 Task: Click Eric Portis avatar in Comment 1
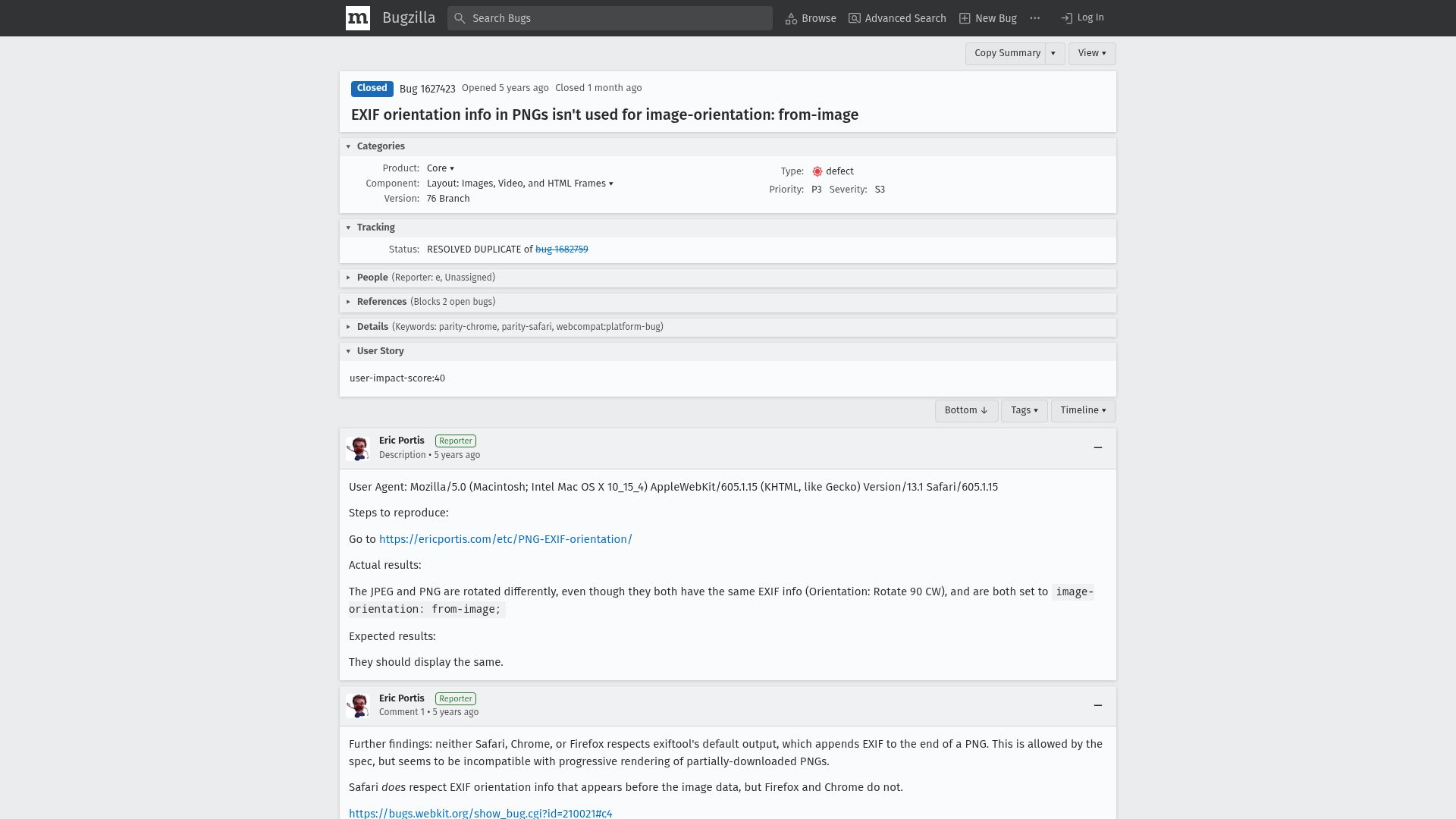(x=358, y=706)
